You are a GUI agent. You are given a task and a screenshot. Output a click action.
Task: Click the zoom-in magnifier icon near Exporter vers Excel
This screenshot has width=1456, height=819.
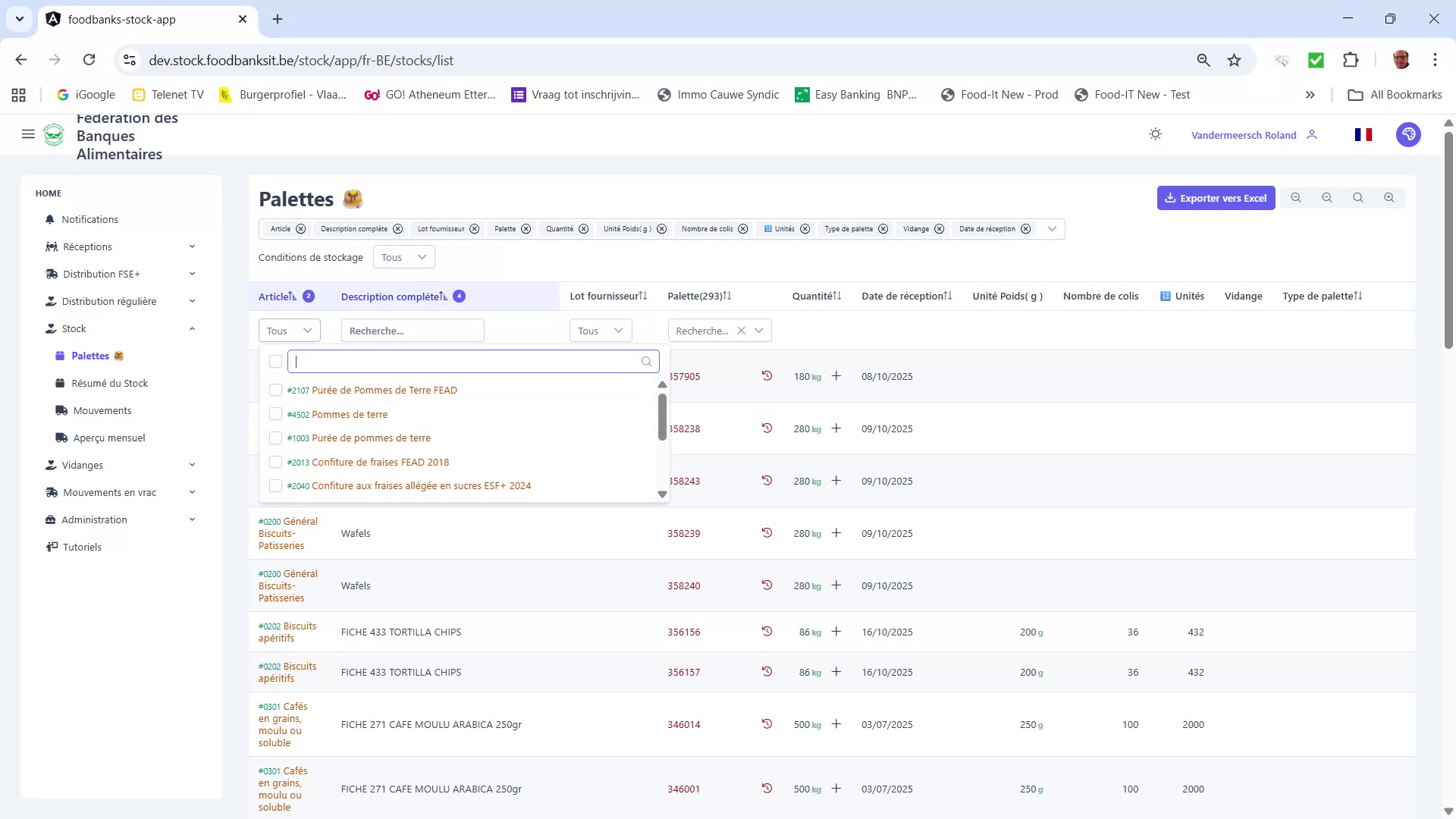click(1389, 197)
